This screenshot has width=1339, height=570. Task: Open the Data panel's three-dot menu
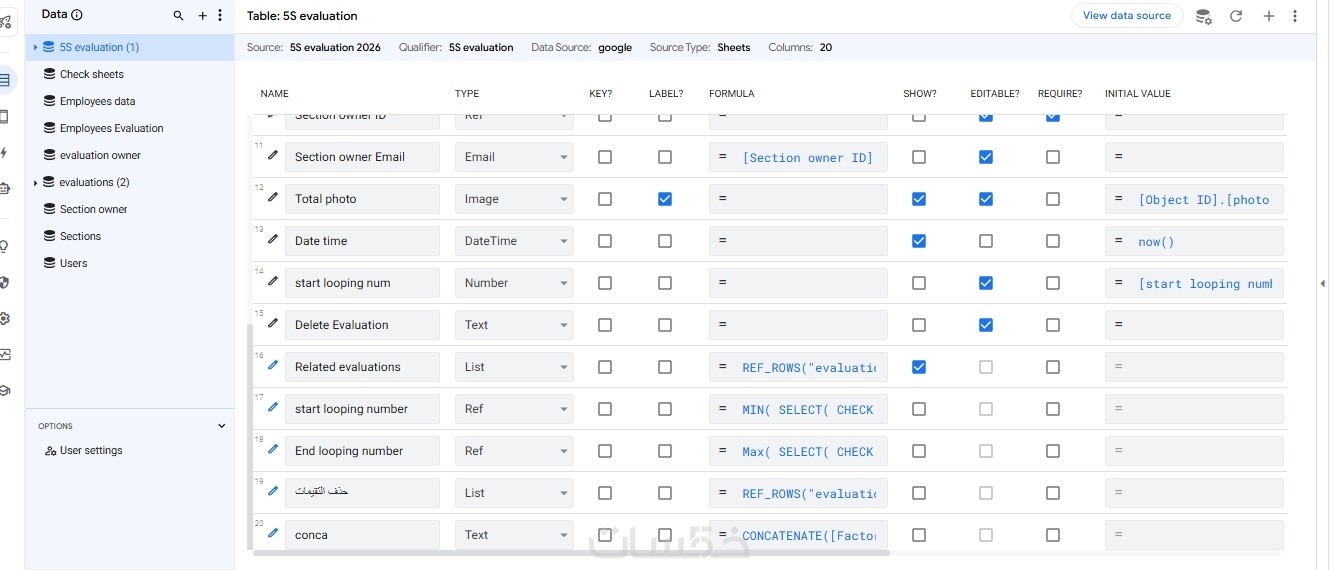pos(220,16)
